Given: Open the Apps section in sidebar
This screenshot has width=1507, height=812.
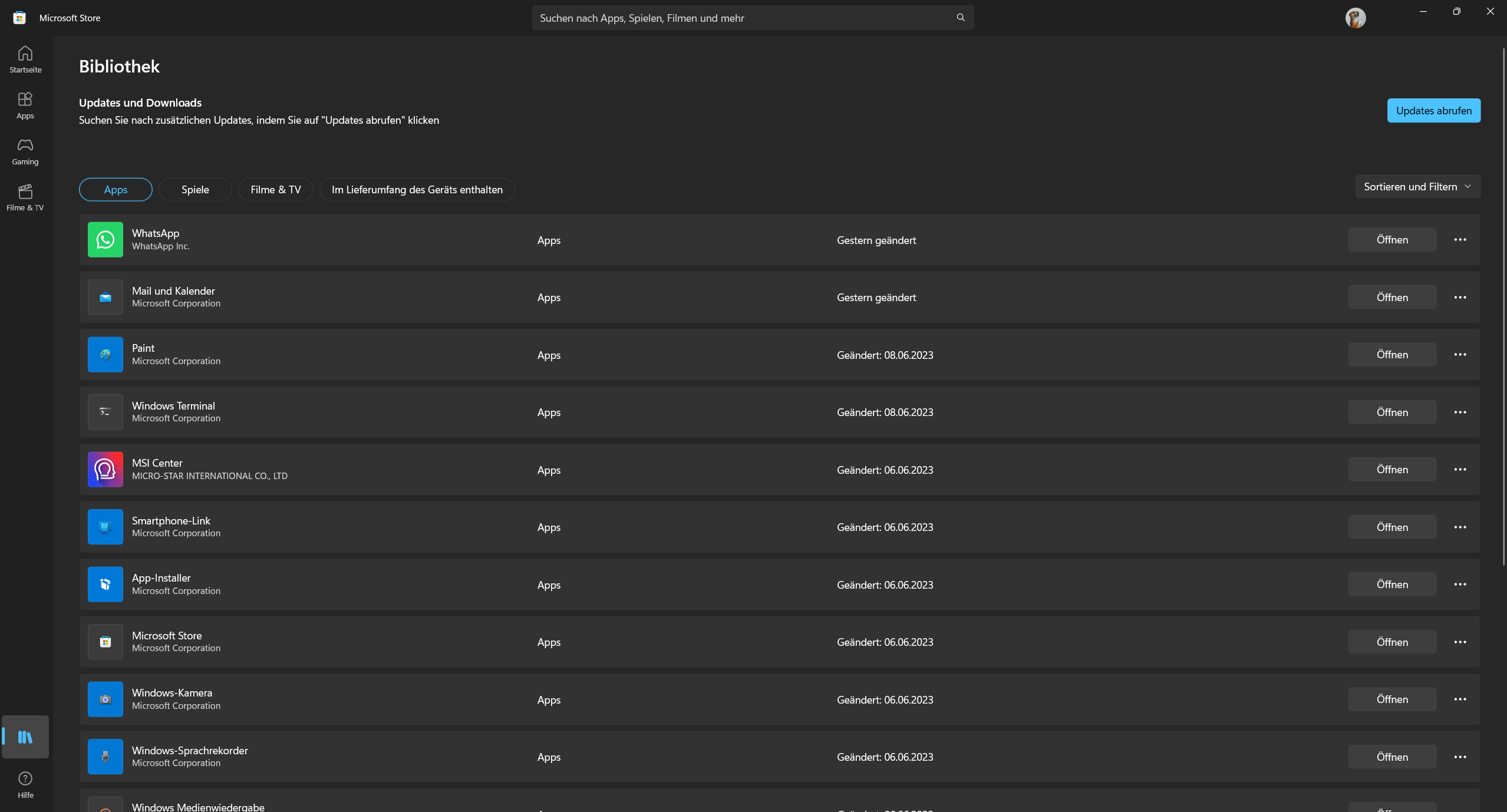Looking at the screenshot, I should pyautogui.click(x=25, y=105).
